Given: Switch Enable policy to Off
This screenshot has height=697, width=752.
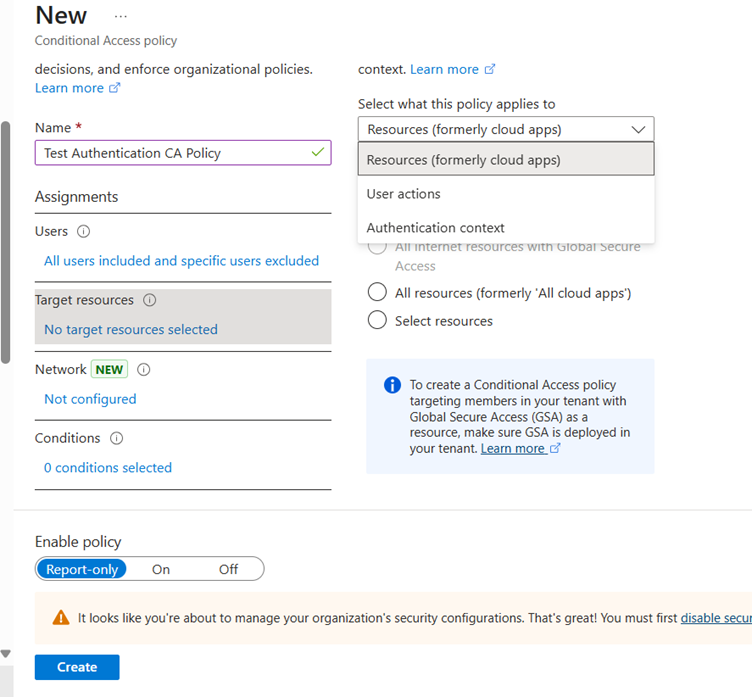Looking at the screenshot, I should pos(228,569).
